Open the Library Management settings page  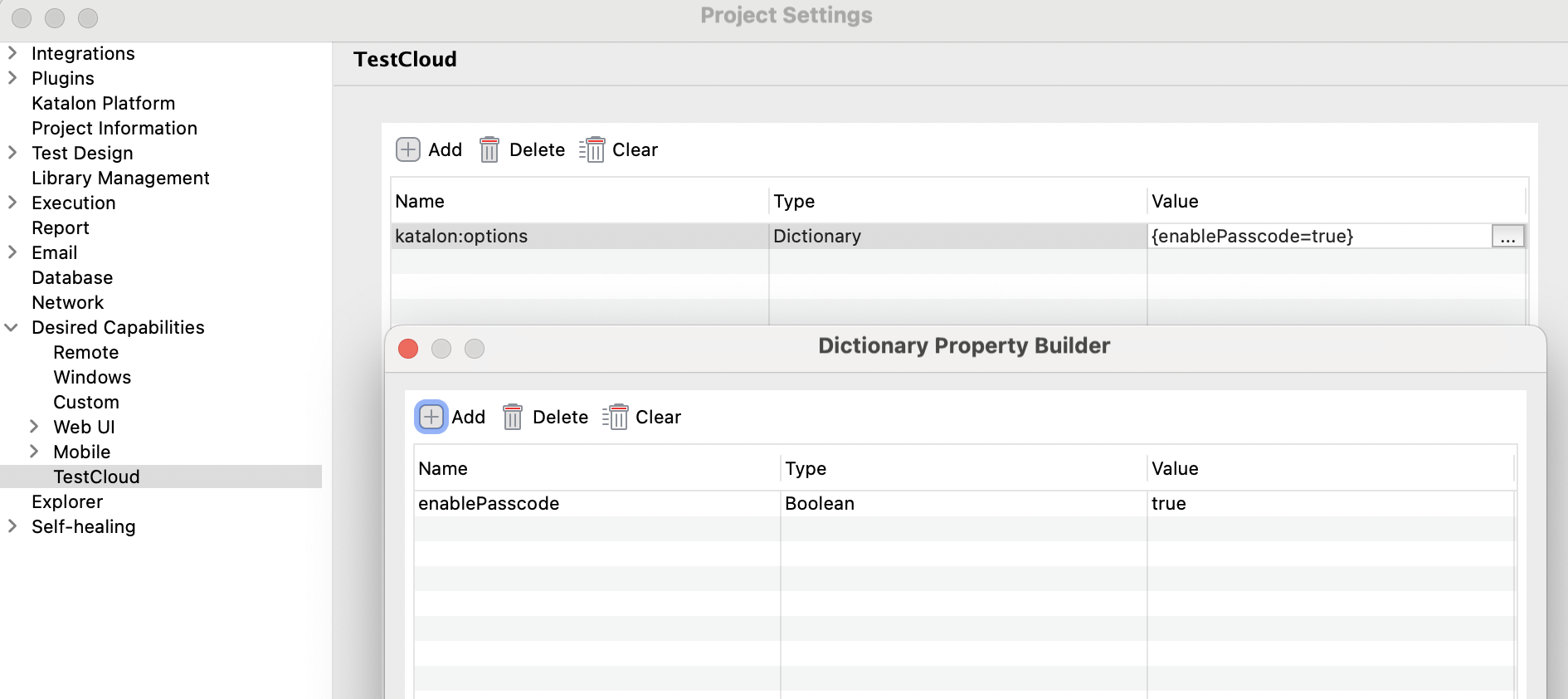(x=120, y=178)
